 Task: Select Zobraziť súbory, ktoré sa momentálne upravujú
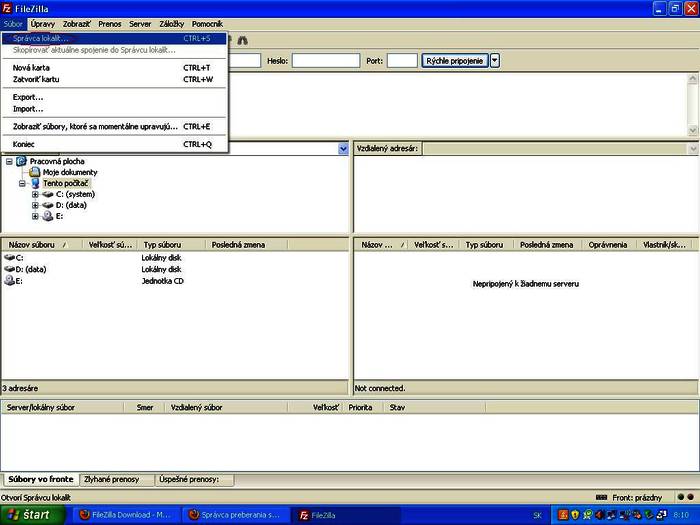pos(114,127)
